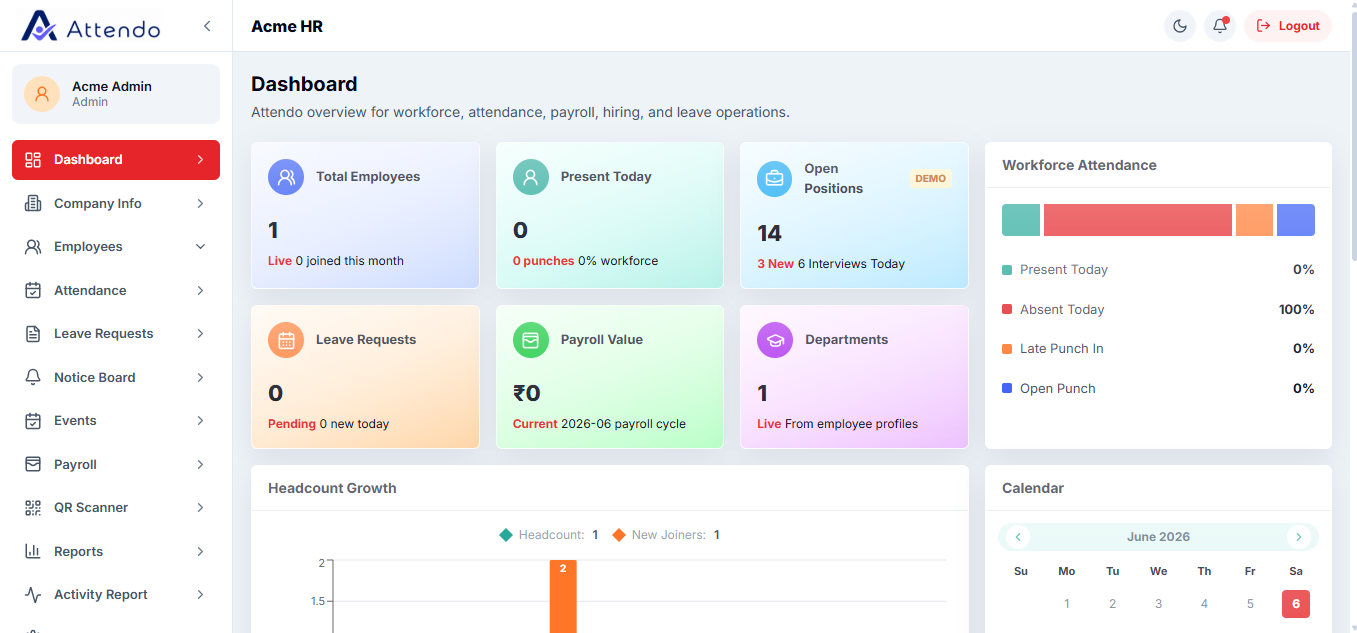Click the Reports bar chart icon
The width and height of the screenshot is (1357, 633).
33,551
